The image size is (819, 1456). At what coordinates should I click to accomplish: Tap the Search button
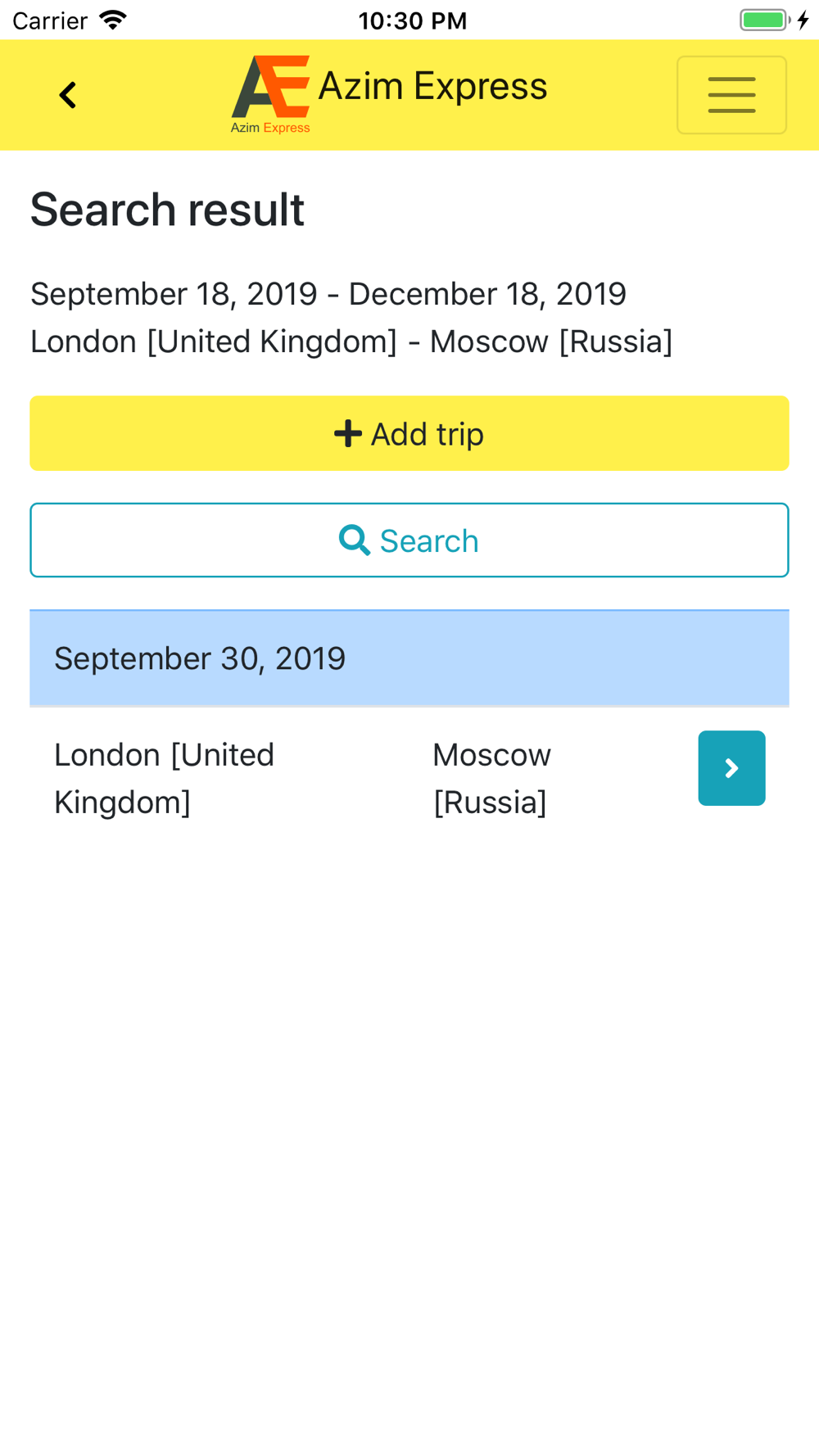[409, 540]
